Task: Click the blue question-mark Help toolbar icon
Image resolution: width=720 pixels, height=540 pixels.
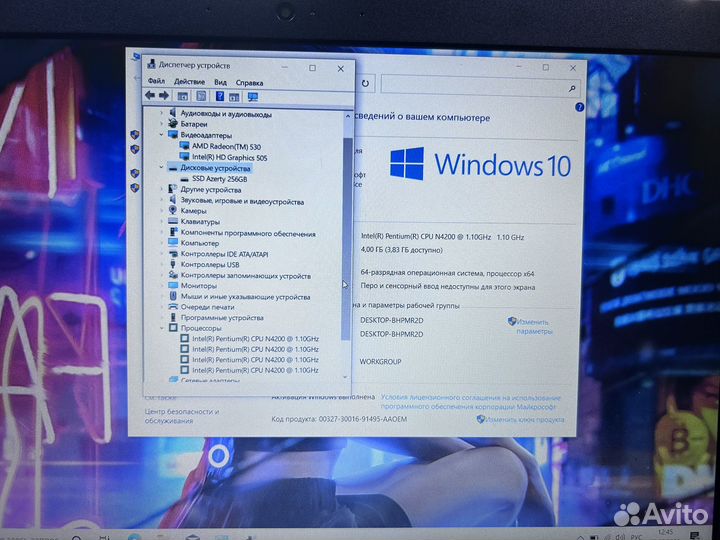Action: tap(219, 96)
